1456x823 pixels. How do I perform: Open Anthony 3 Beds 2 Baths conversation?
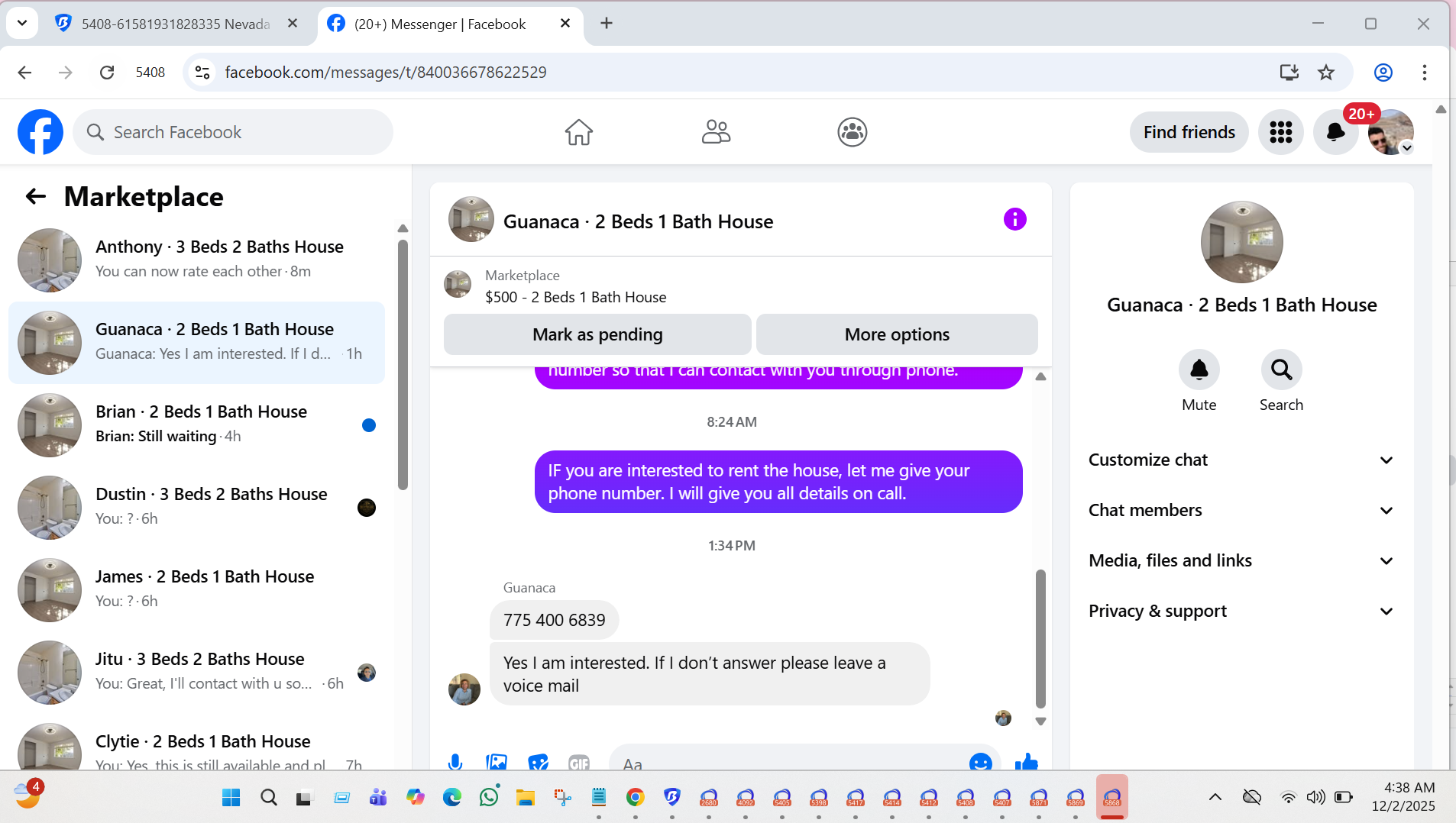(x=196, y=260)
